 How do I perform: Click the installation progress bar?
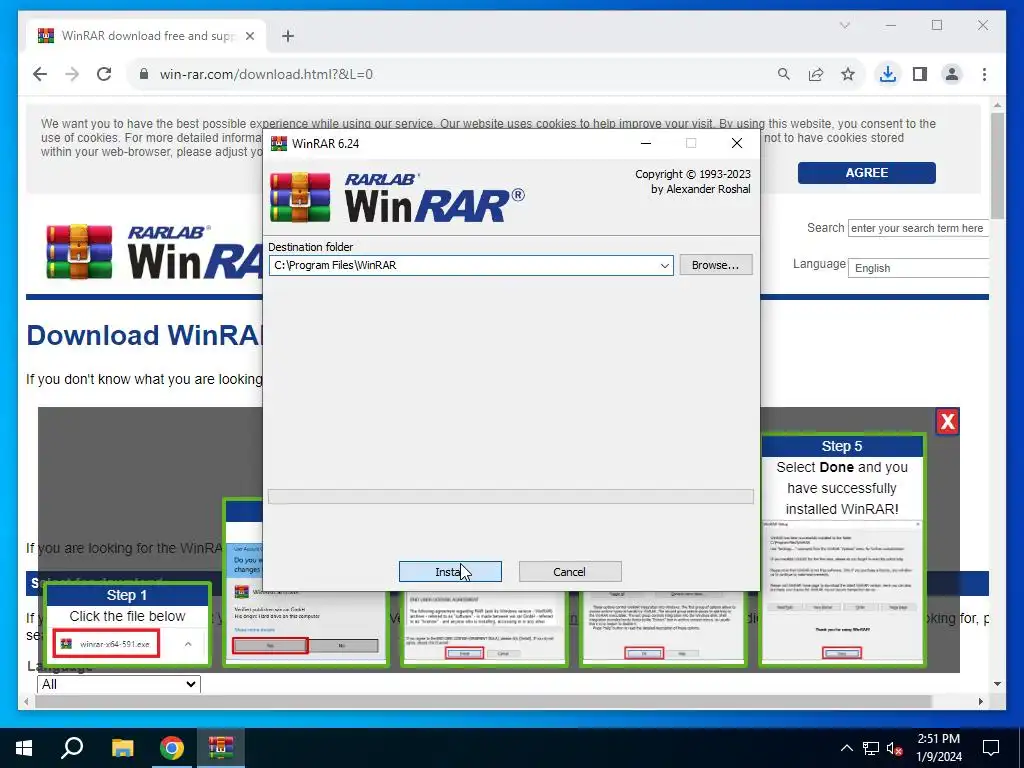tap(511, 496)
